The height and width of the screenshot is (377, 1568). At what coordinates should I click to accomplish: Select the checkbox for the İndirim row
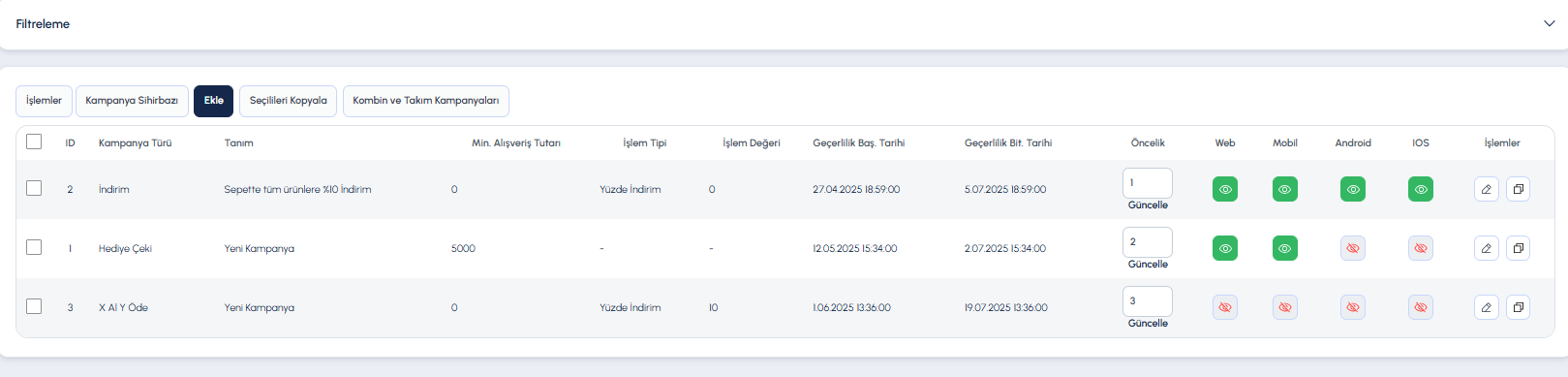(x=34, y=188)
